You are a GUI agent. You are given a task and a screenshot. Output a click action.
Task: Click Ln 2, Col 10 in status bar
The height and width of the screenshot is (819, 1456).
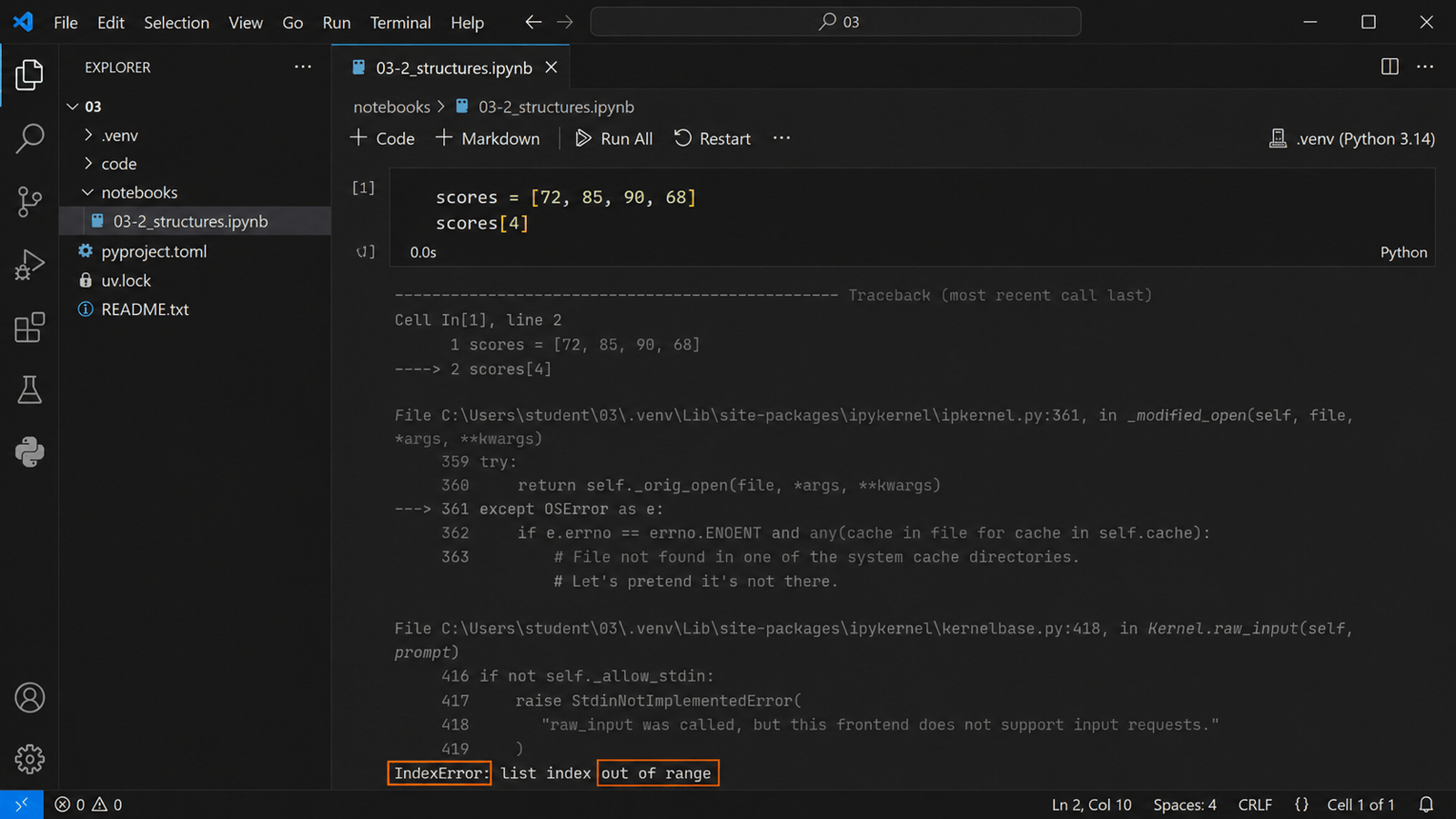pos(1091,804)
